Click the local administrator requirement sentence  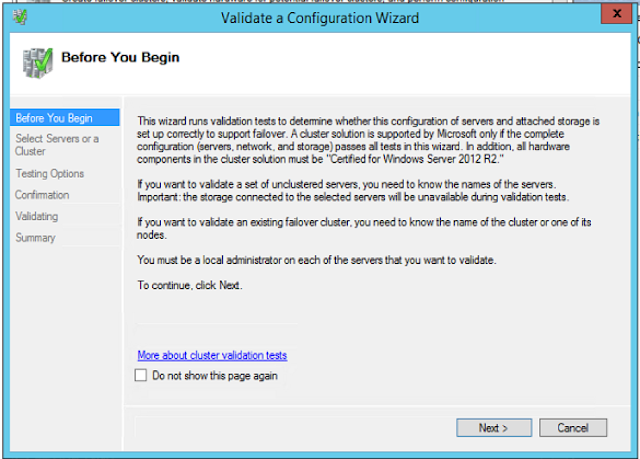(317, 260)
